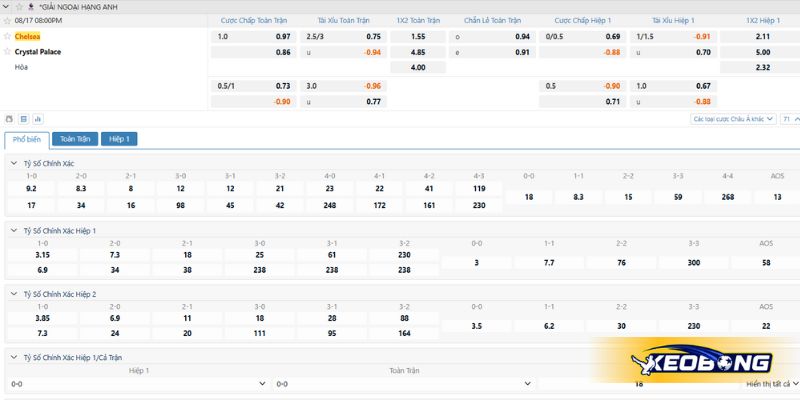The image size is (800, 400).
Task: Pick under odds 0.77 on 3.0 line
Action: [x=343, y=102]
